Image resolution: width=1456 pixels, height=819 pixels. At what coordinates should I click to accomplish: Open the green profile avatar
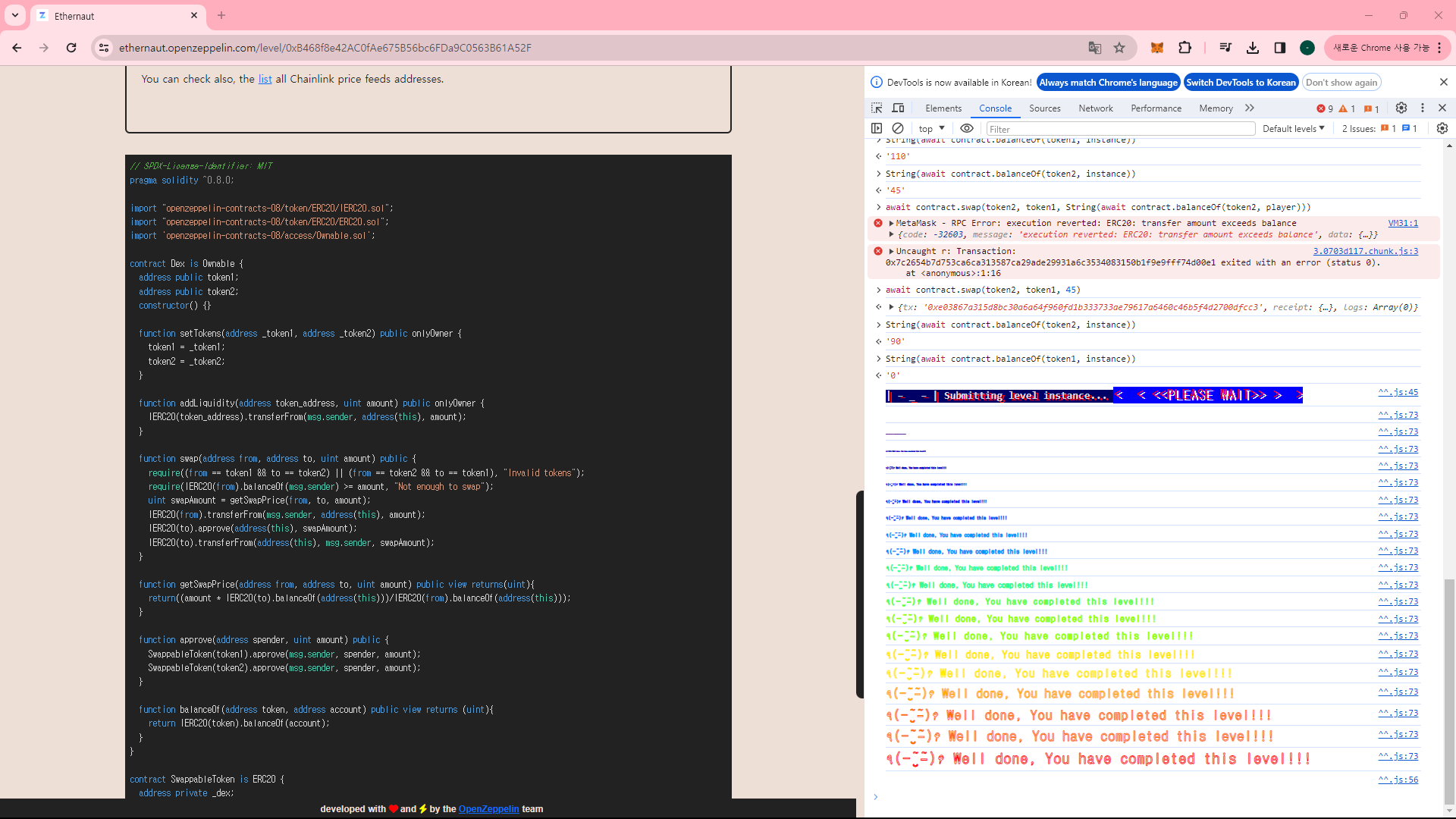click(1307, 48)
